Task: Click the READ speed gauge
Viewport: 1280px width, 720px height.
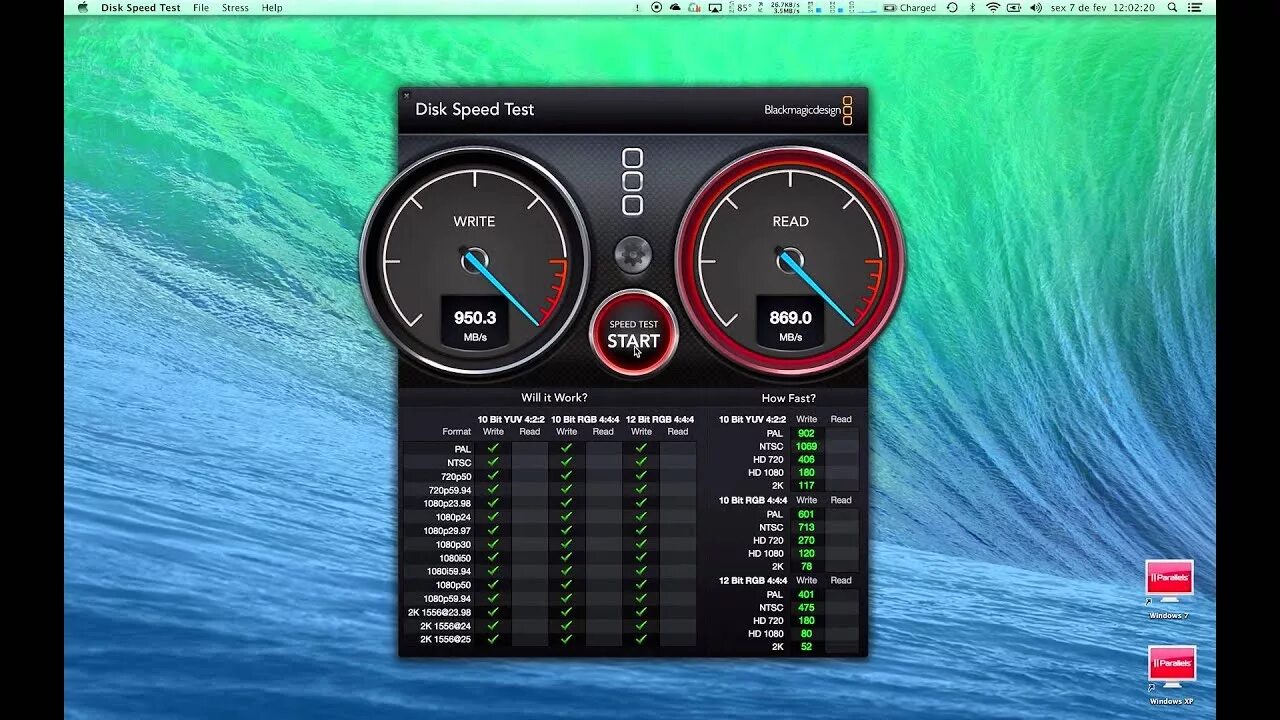Action: 790,260
